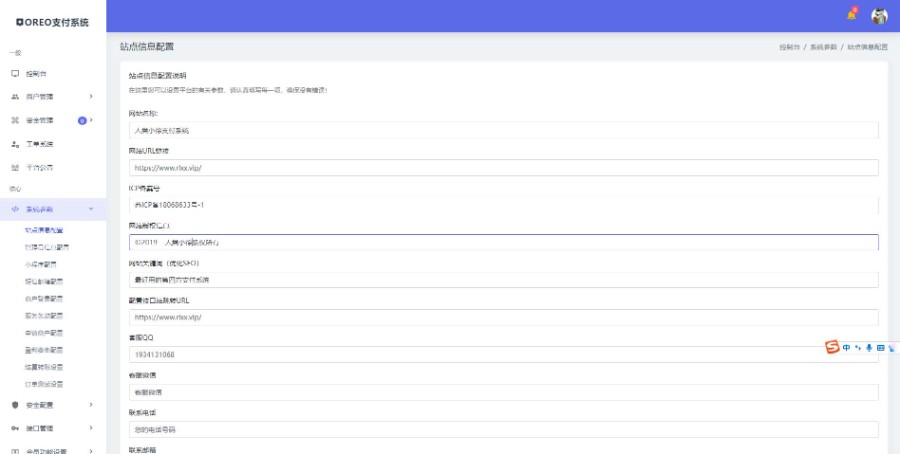The width and height of the screenshot is (900, 454).
Task: Open Sogou skin/toolbox icon
Action: 891,348
